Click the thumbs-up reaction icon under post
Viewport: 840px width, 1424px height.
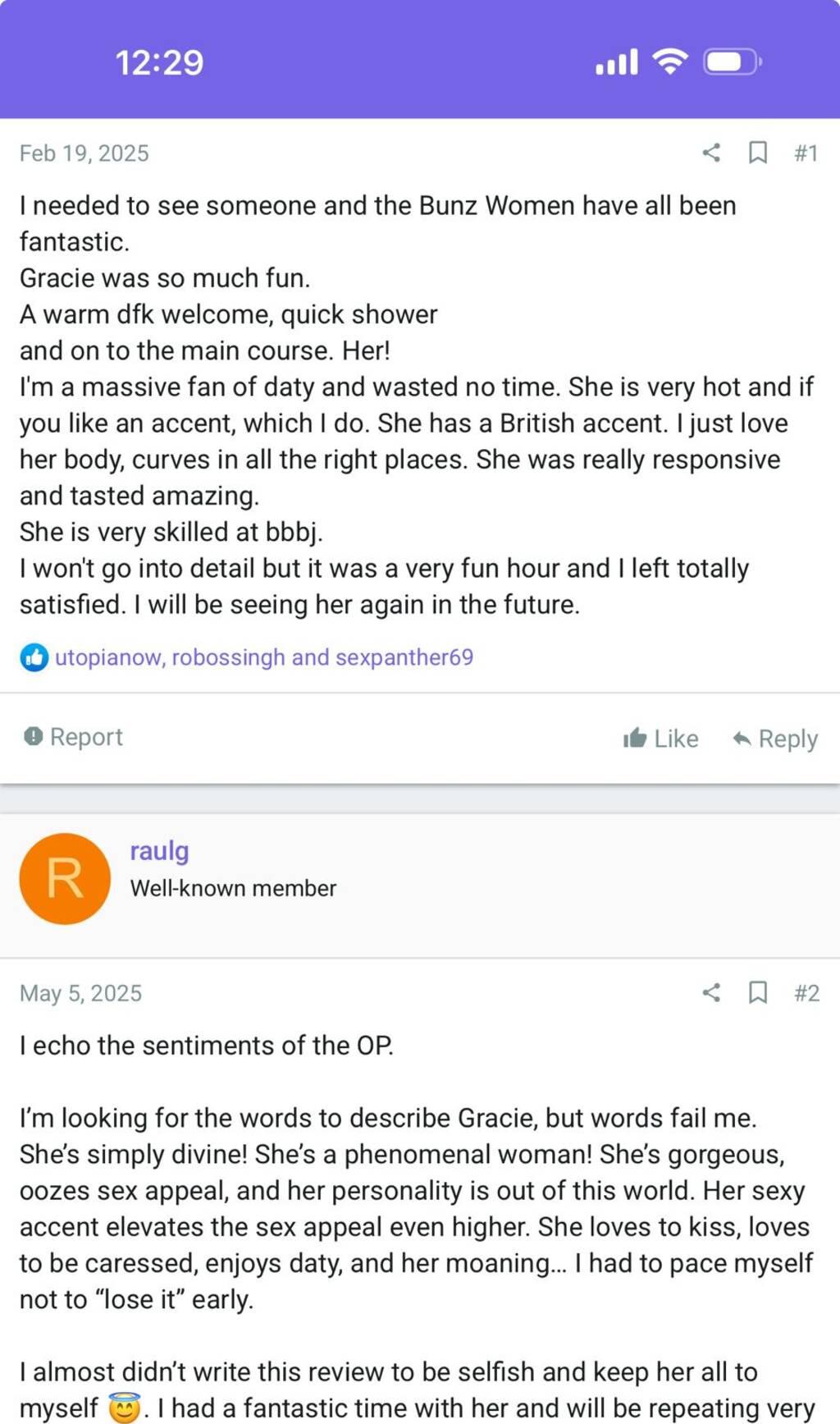[x=34, y=657]
